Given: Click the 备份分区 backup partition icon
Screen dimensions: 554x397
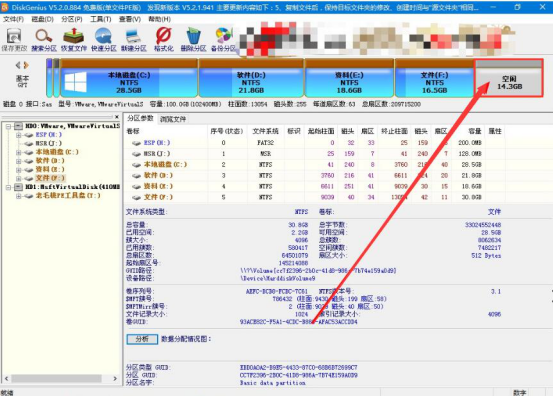Looking at the screenshot, I should [x=223, y=40].
